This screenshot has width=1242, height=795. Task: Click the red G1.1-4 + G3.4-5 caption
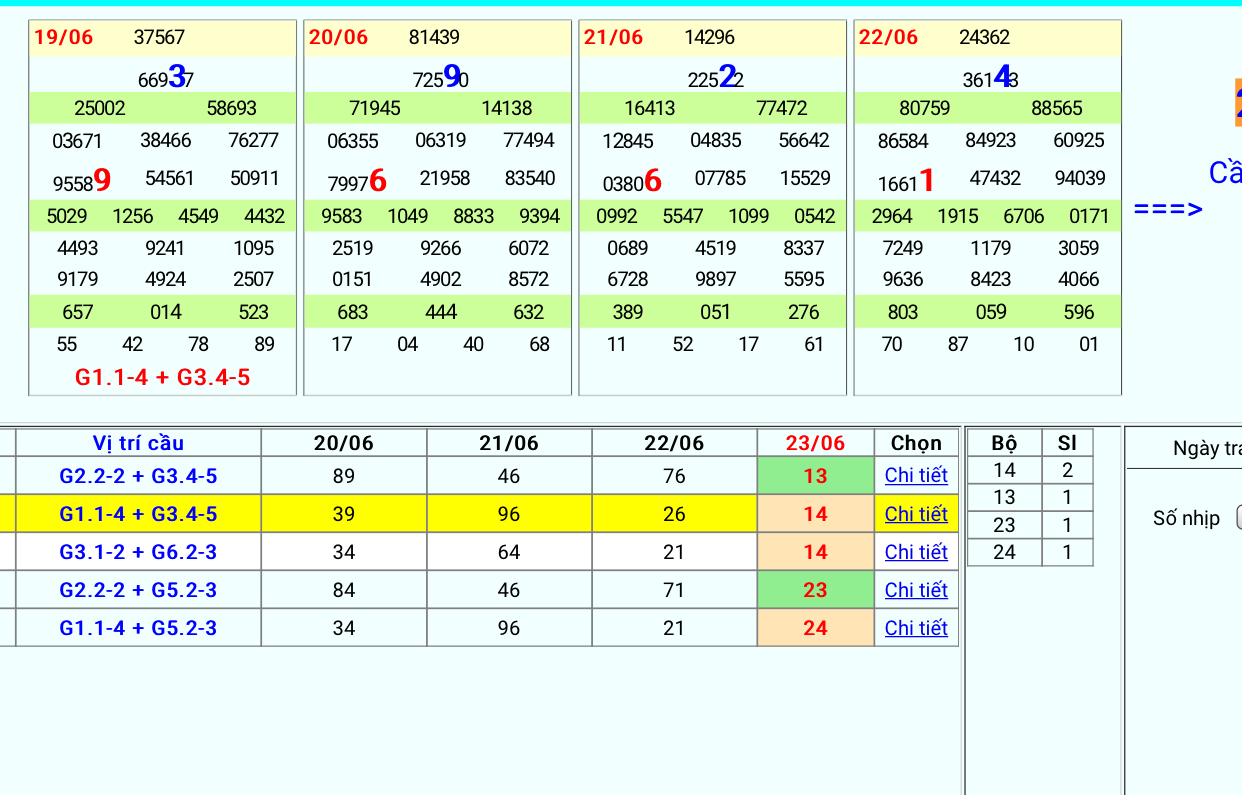[162, 378]
